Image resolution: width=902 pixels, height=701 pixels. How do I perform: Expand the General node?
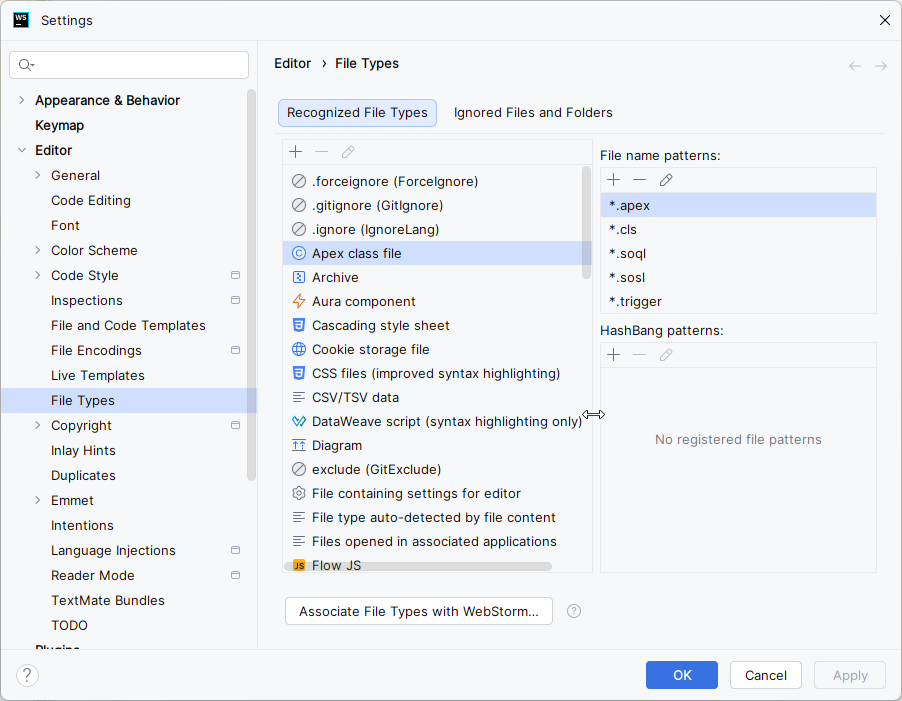[37, 175]
